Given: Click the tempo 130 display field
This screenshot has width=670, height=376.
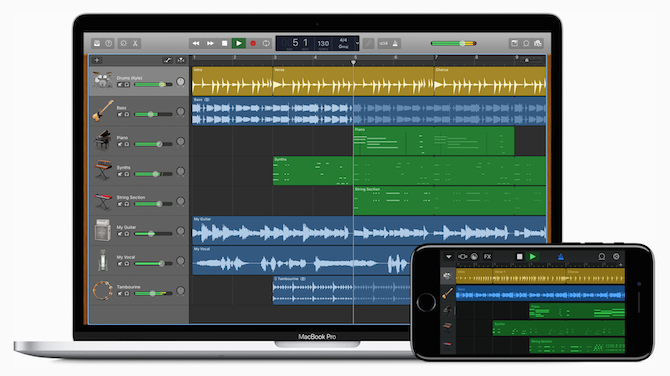Looking at the screenshot, I should (323, 43).
